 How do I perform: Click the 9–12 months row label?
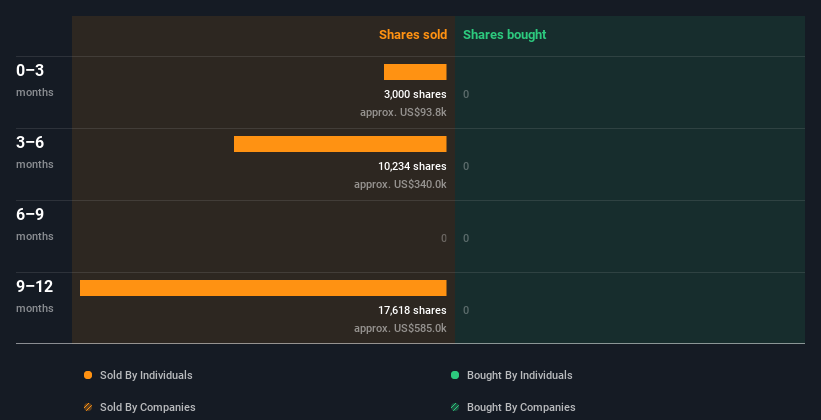click(35, 296)
